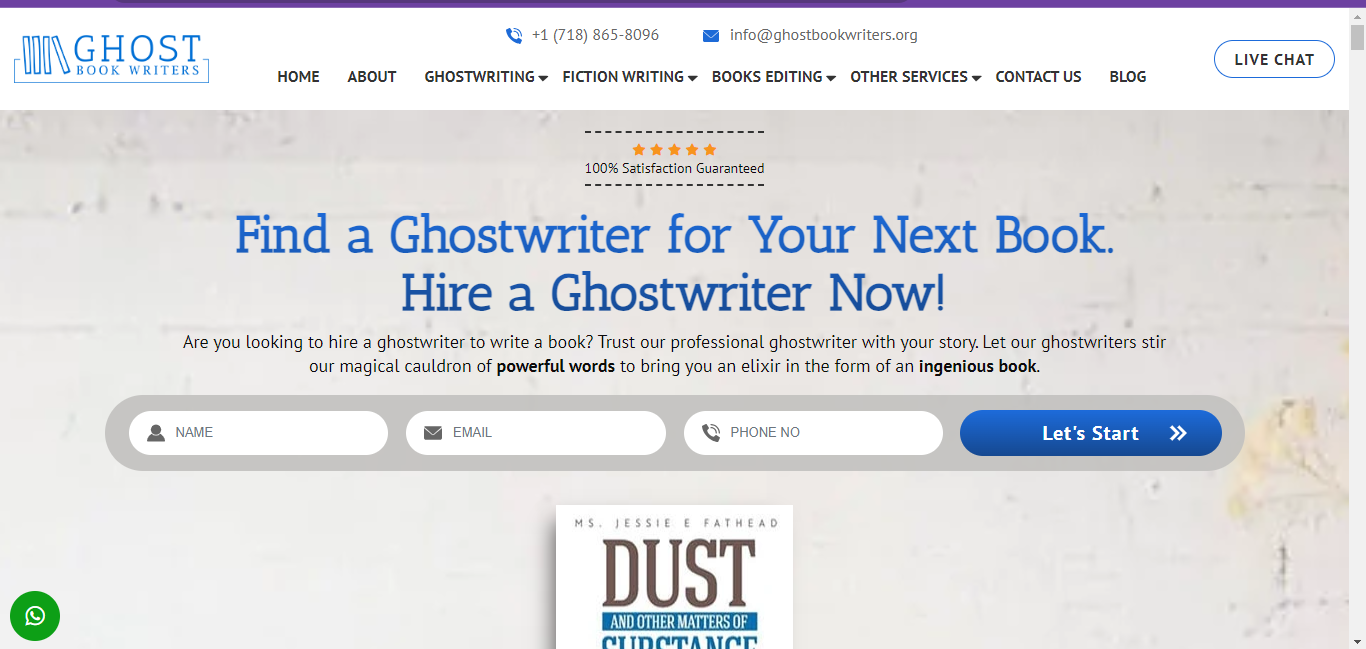Click the five-star rating icons
Viewport: 1366px width, 649px height.
tap(674, 150)
